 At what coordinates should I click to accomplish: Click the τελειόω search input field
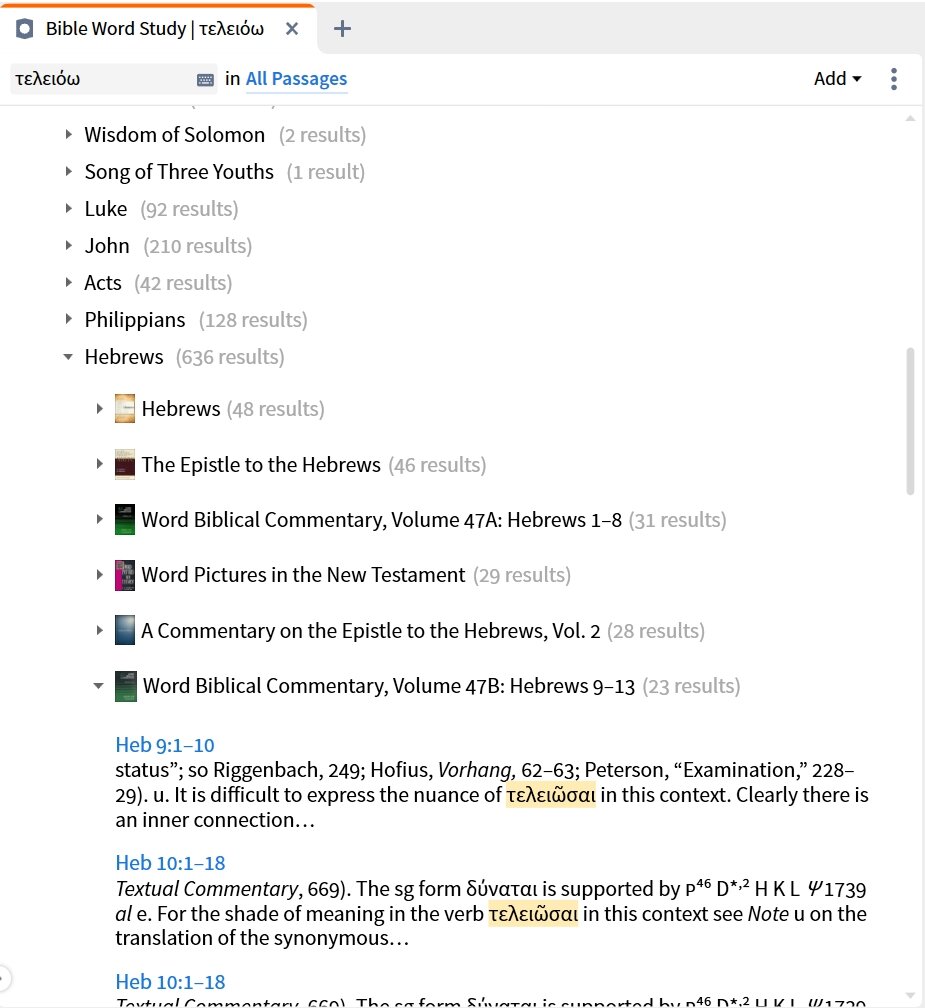coord(103,79)
